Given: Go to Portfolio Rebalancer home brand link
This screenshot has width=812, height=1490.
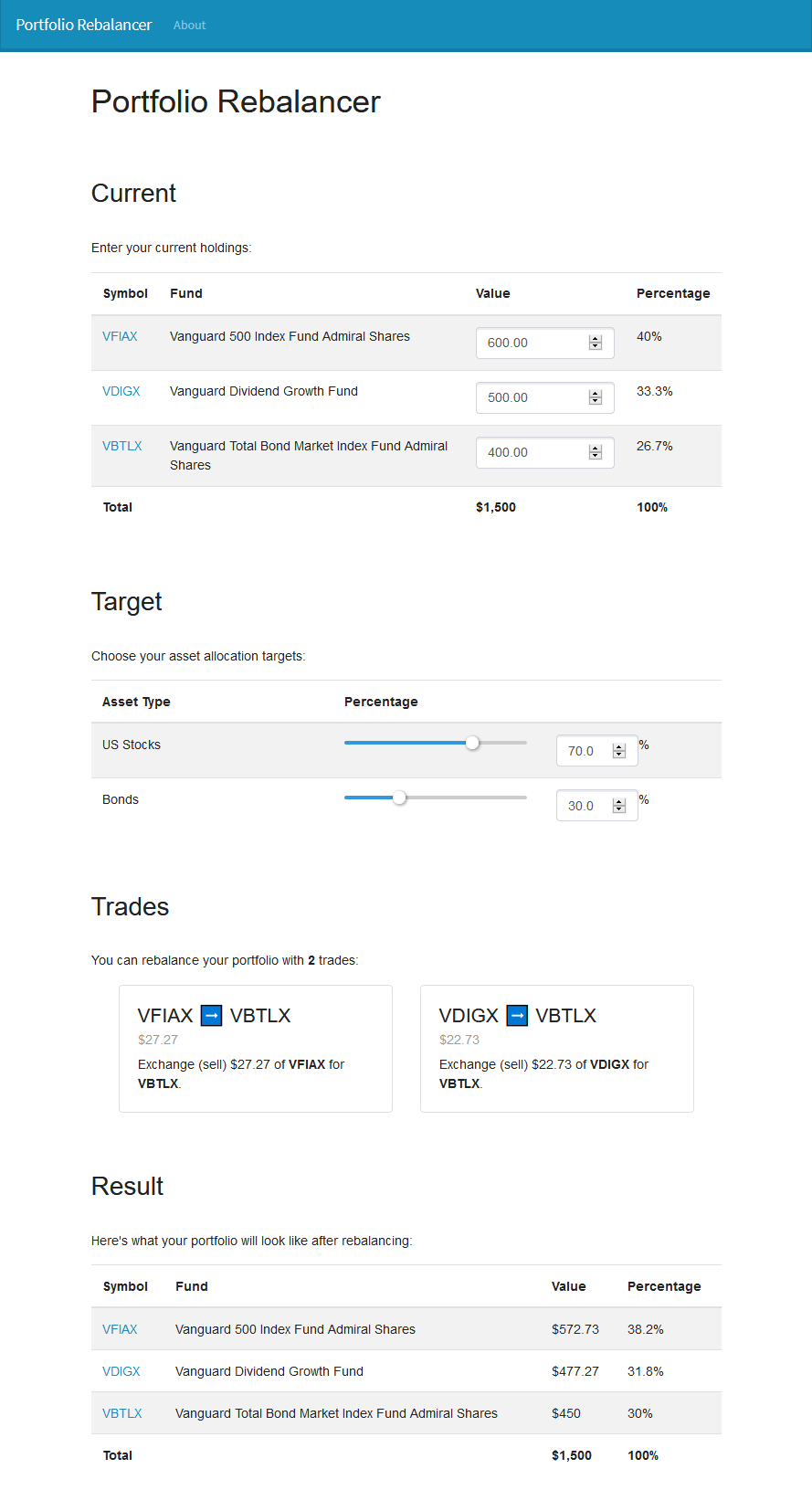Looking at the screenshot, I should 84,25.
